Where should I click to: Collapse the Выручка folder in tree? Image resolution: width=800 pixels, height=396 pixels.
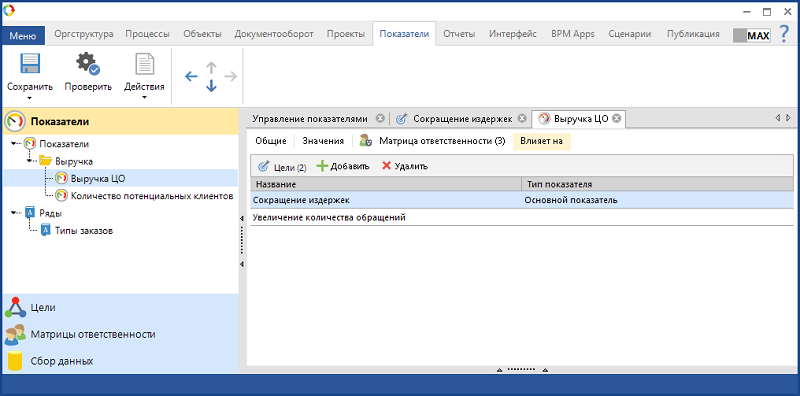[30, 161]
